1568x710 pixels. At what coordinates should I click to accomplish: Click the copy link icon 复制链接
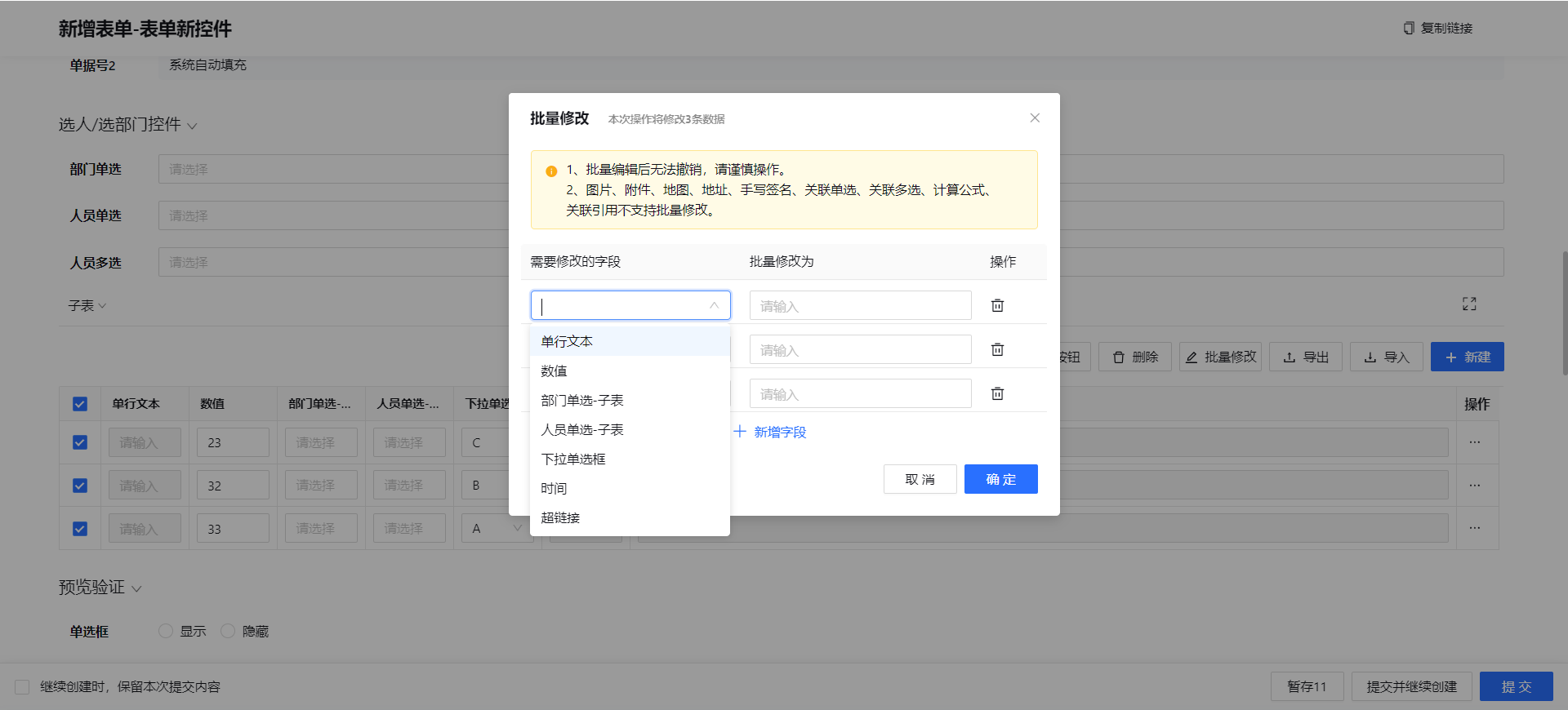coord(1409,29)
